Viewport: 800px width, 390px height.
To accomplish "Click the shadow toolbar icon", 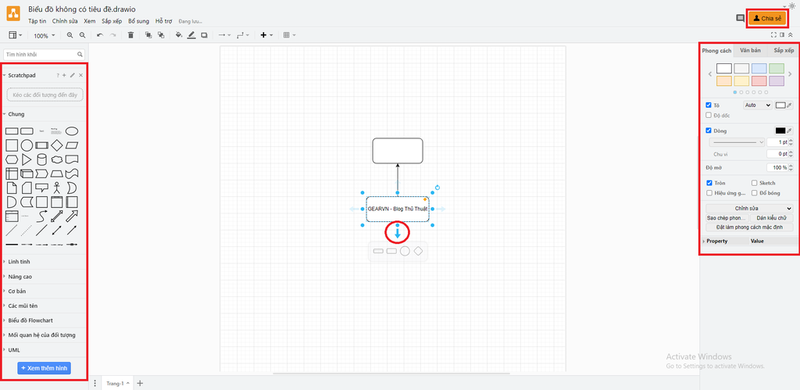I will click(x=204, y=35).
